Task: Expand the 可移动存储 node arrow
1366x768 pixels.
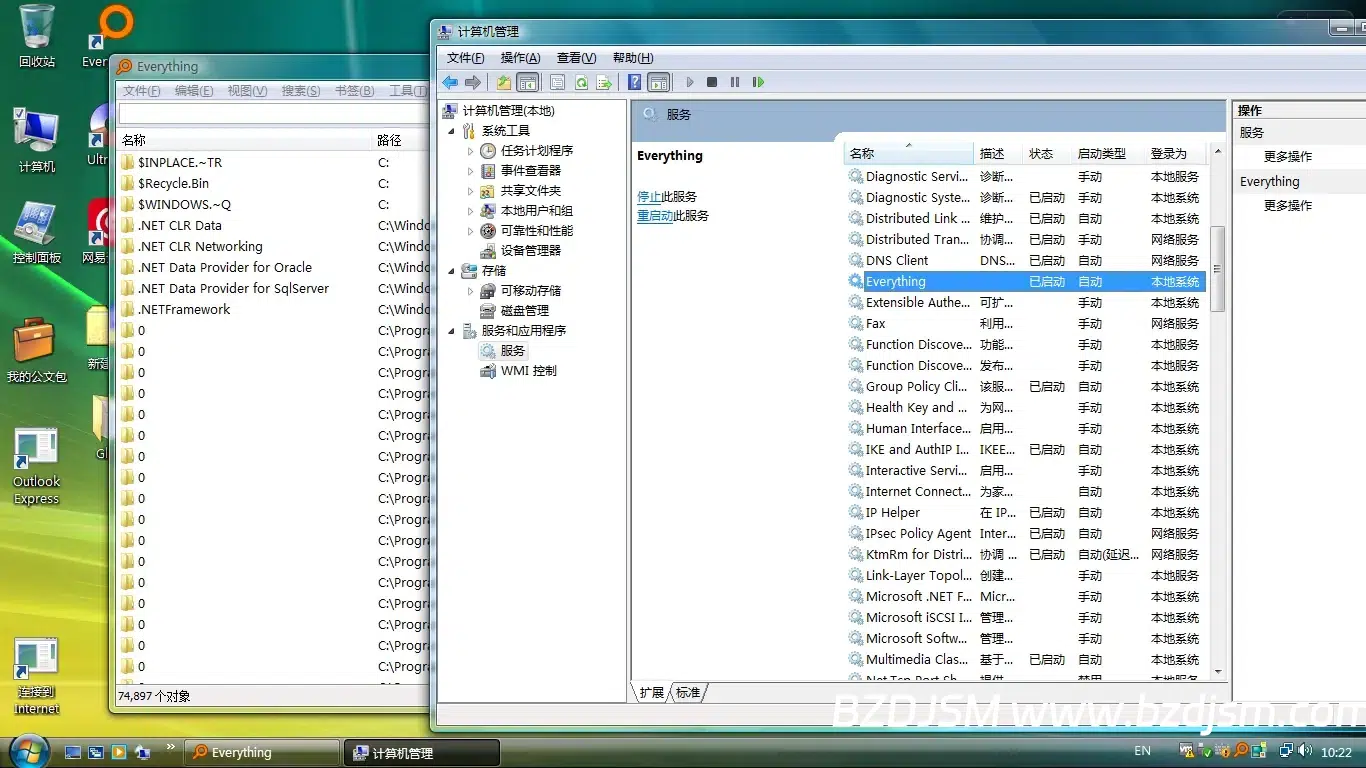Action: 470,291
